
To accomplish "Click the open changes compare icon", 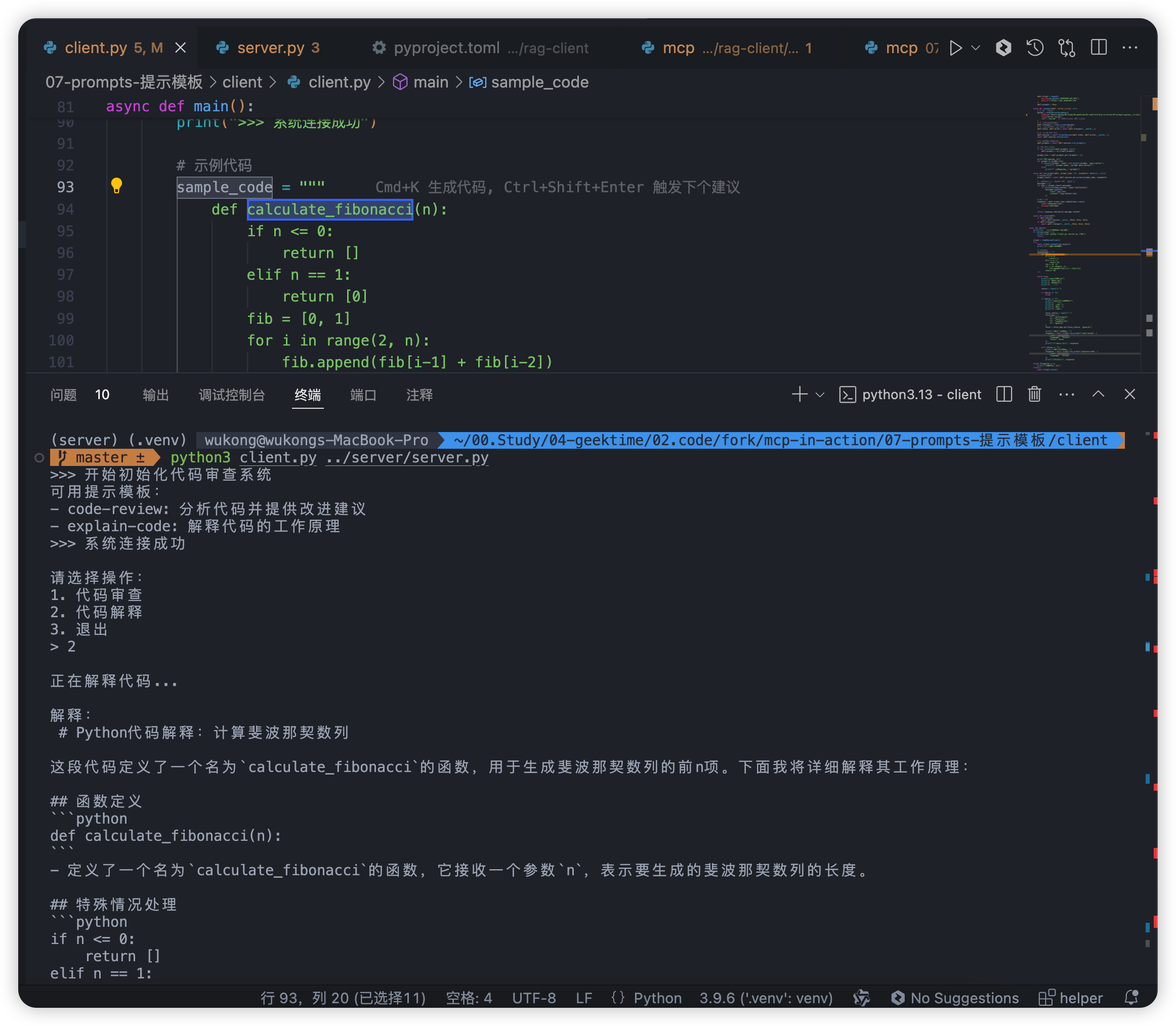I will pos(1067,48).
